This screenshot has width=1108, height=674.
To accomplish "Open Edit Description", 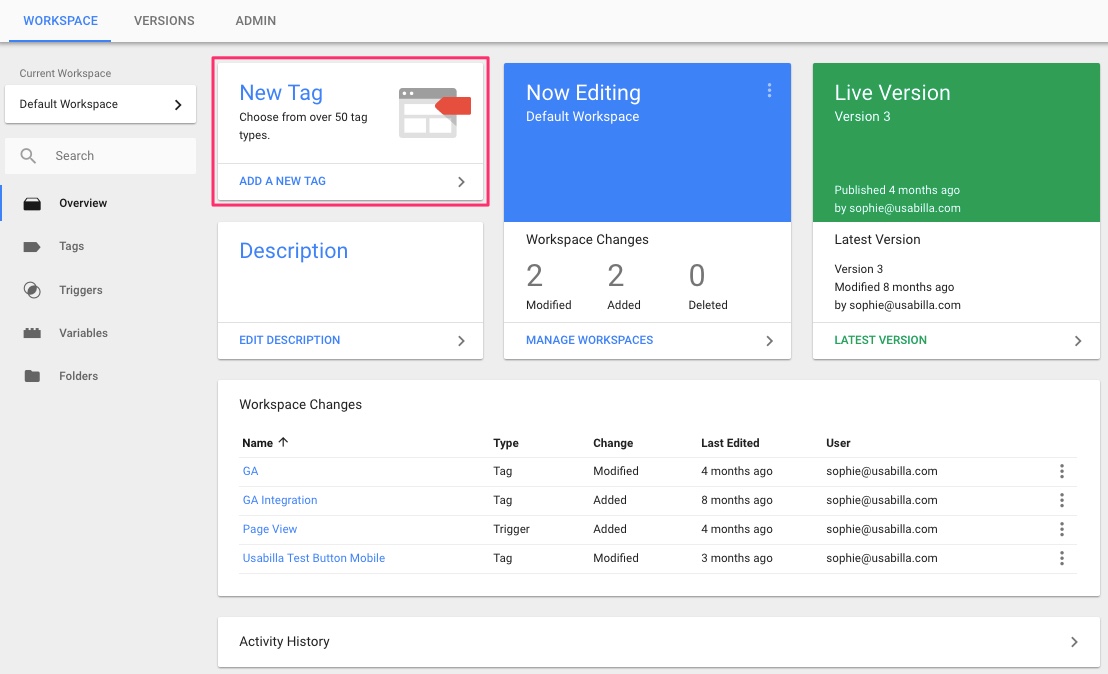I will click(289, 340).
